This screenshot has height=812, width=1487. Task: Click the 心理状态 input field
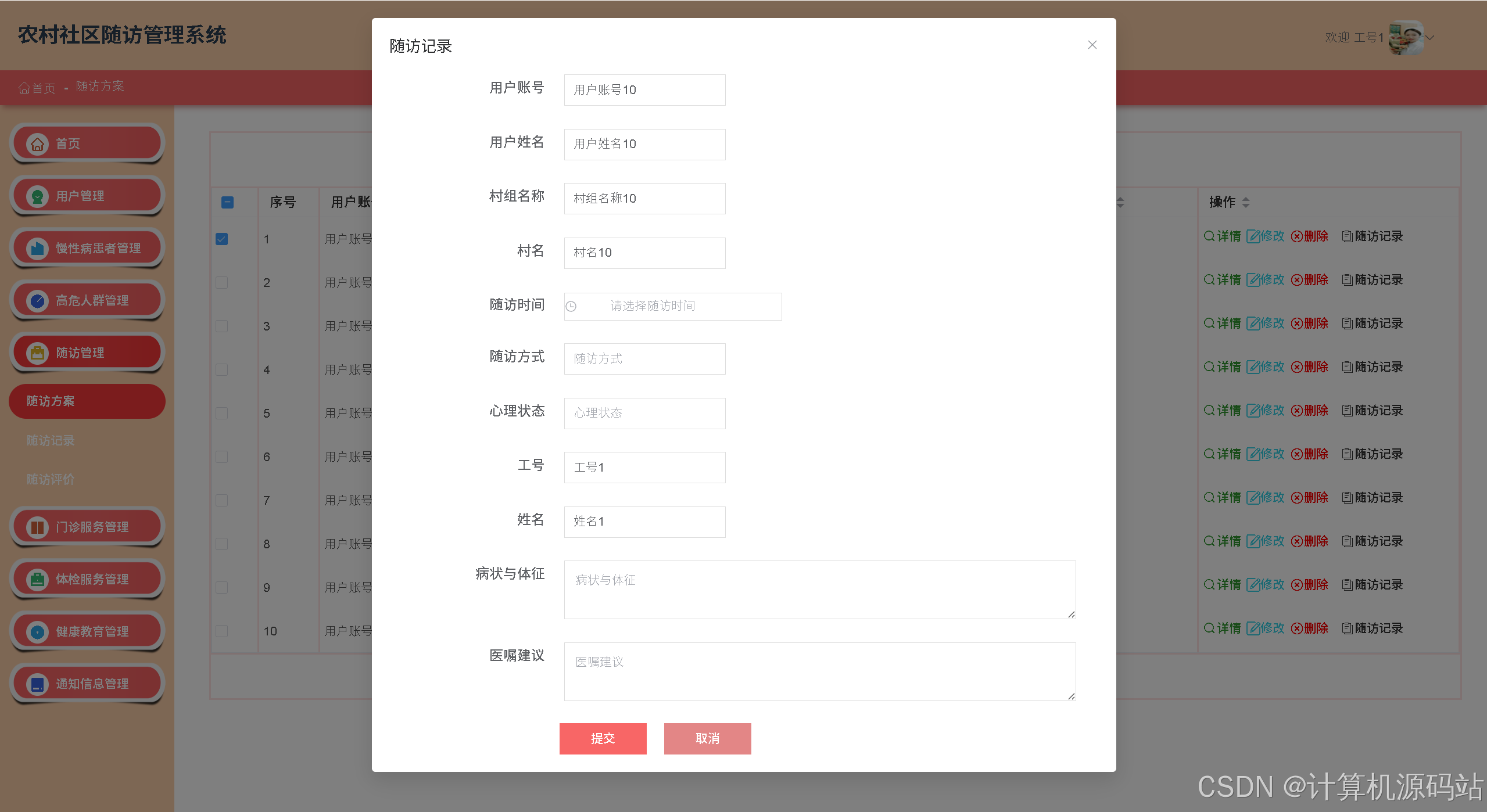click(x=644, y=413)
